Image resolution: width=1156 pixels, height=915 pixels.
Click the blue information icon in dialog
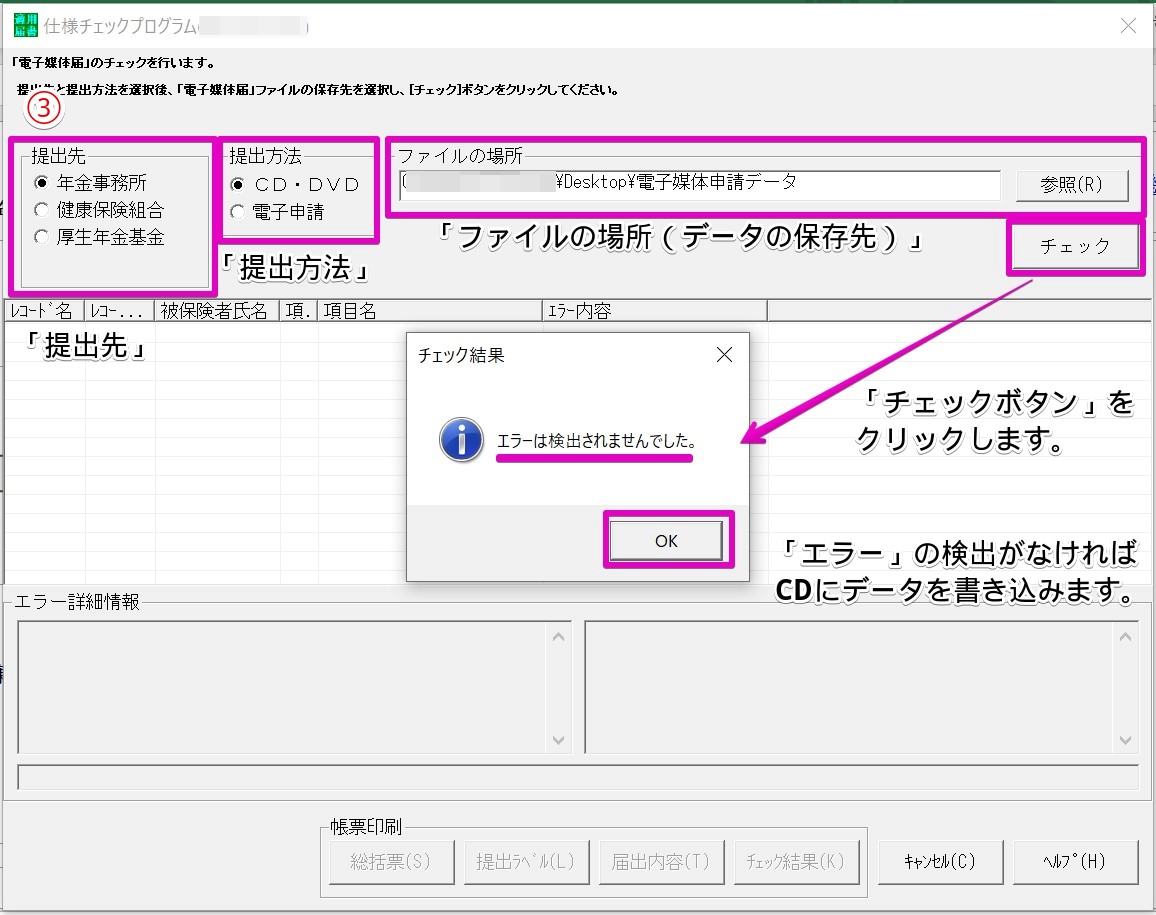tap(461, 440)
